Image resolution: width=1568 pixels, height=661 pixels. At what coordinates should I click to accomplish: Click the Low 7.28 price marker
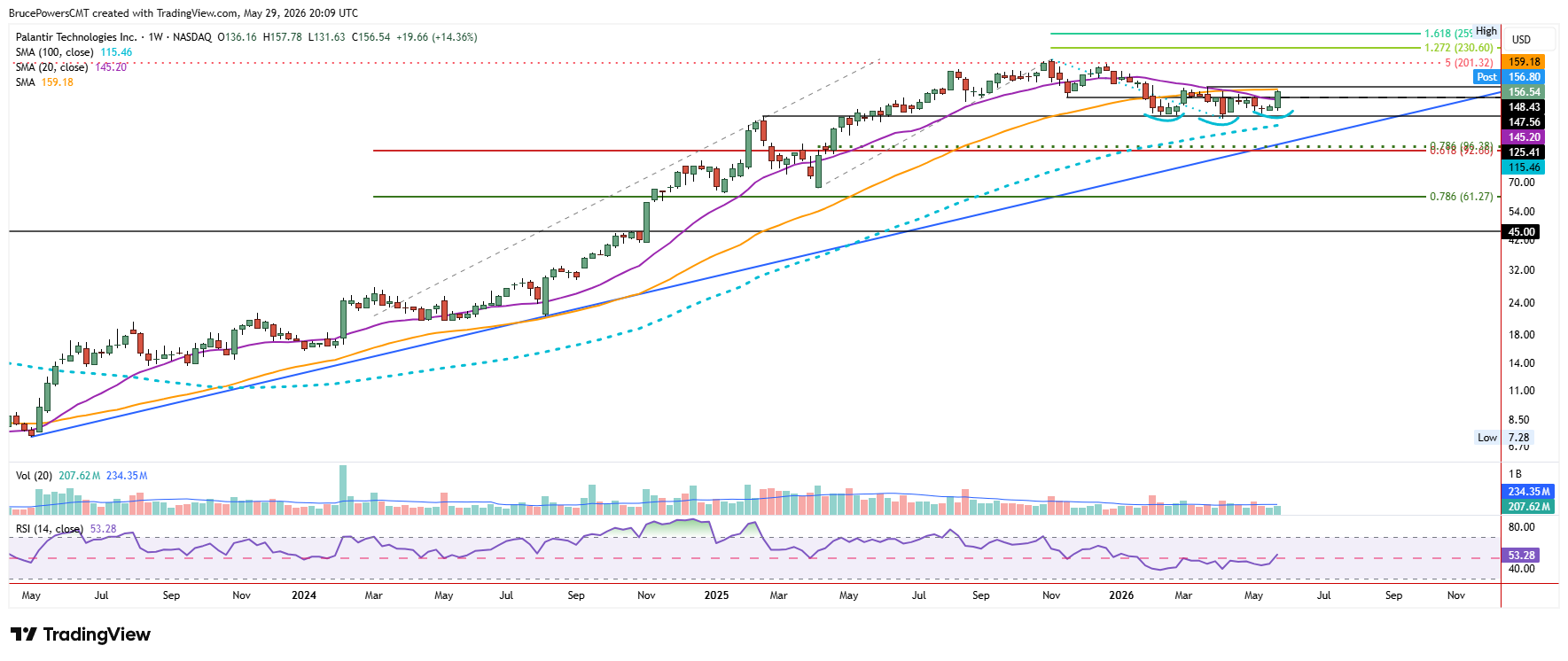pos(1502,438)
